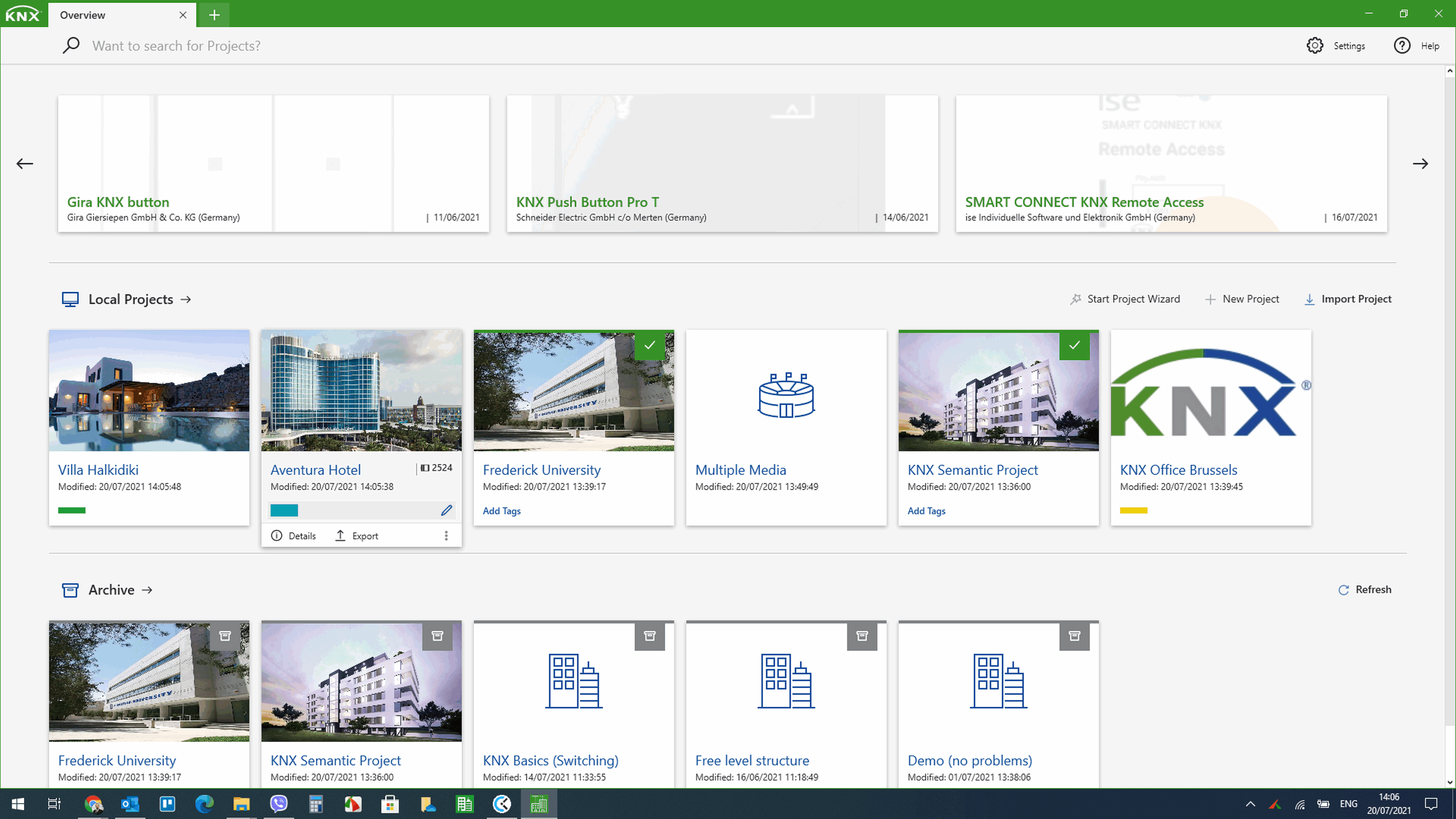Screen dimensions: 1456x819
Task: Edit tags pencil icon on Aventura Hotel
Action: coord(447,510)
